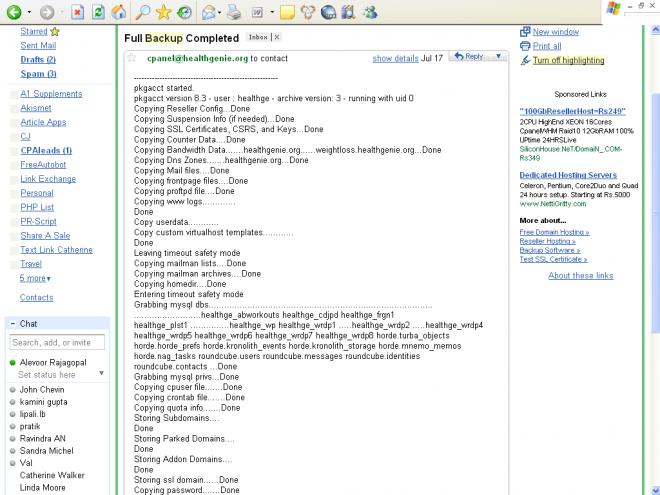
Task: Click the Reply button
Action: coord(468,56)
